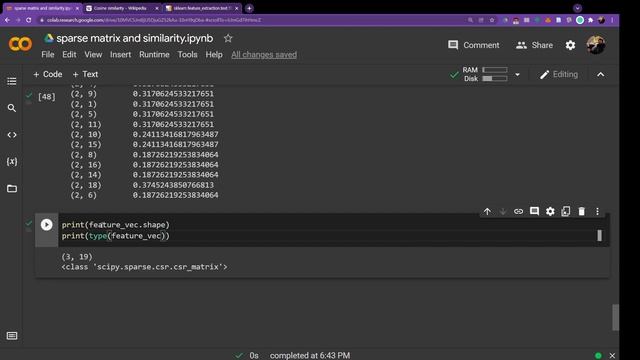Image resolution: width=640 pixels, height=360 pixels.
Task: Place cursor in print(feature_vec.shape) line
Action: (x=116, y=225)
